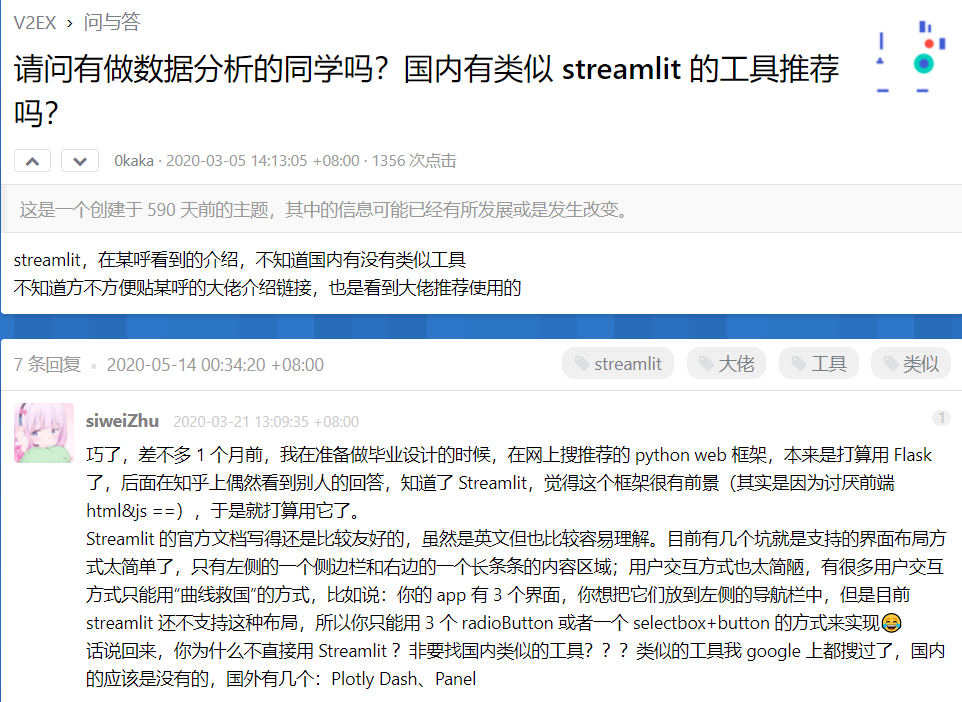Click the reply timestamp 2020-03-21 13:09:35
962x702 pixels.
266,422
